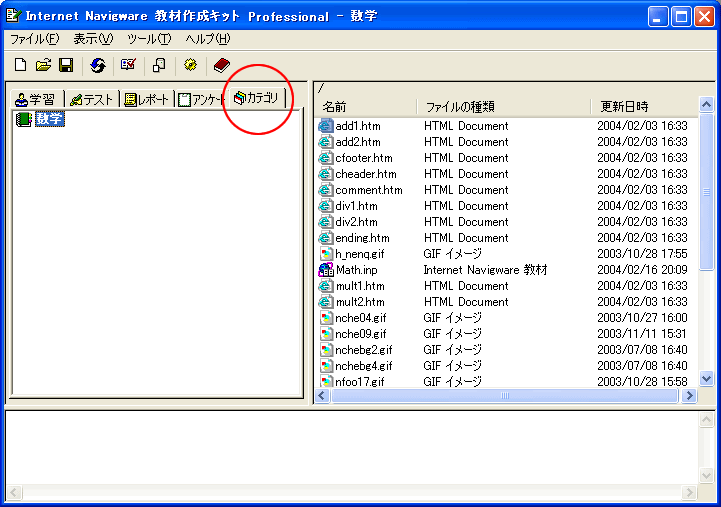Open the ツール(T) menu
Screen dimensions: 721x507
point(149,39)
